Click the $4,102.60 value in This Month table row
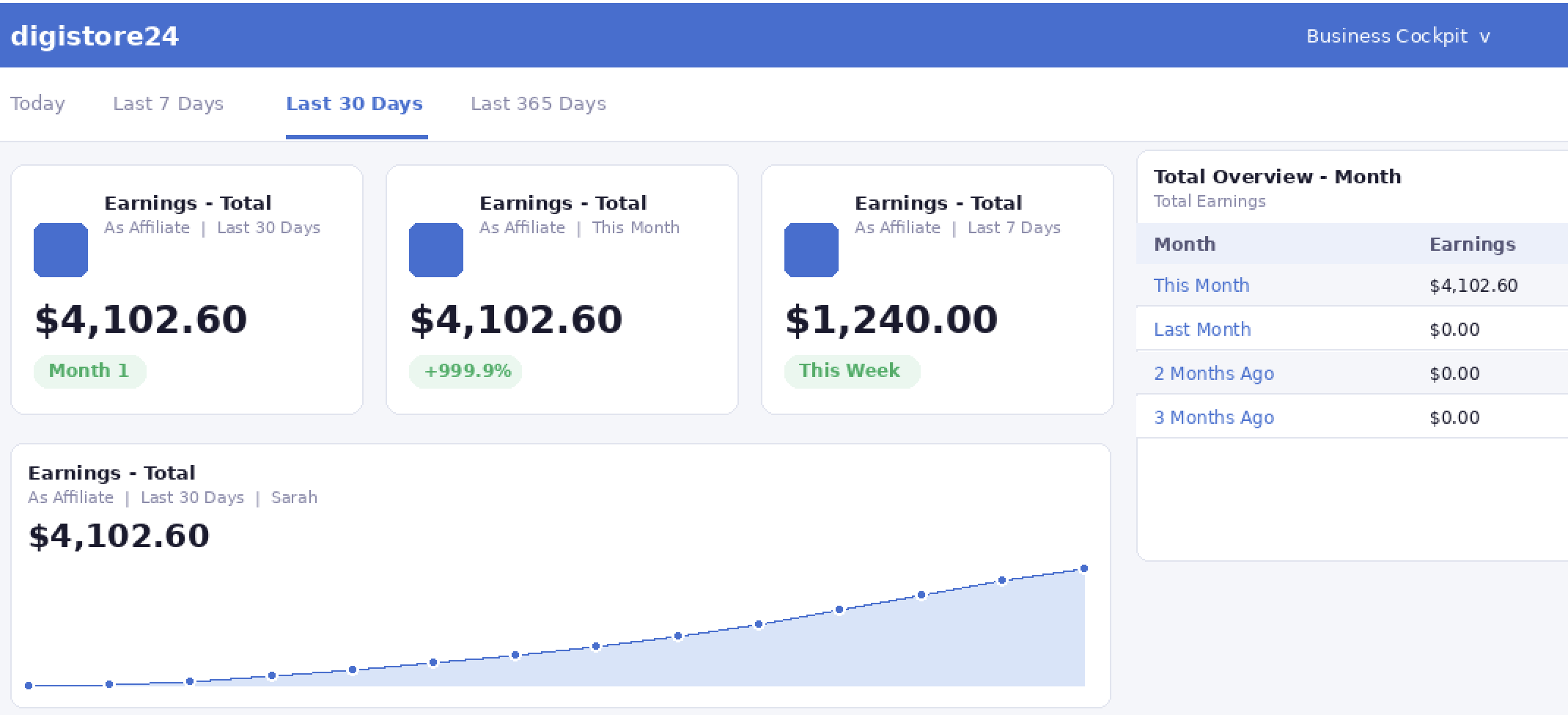 1473,285
